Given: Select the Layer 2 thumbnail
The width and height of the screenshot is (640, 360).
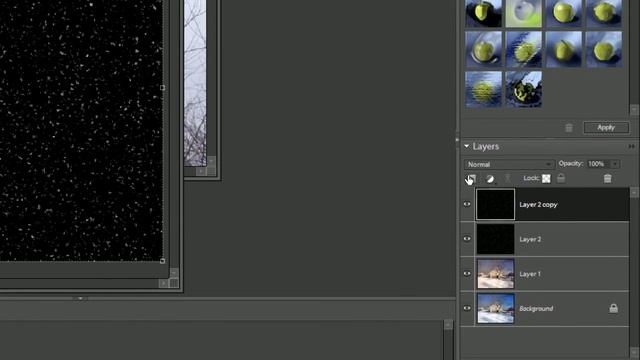Looking at the screenshot, I should [496, 239].
